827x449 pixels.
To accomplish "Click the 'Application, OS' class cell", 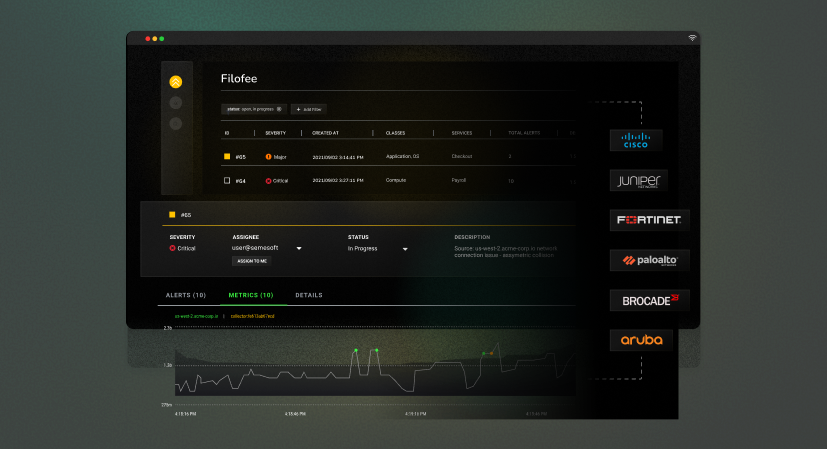I will tap(402, 156).
